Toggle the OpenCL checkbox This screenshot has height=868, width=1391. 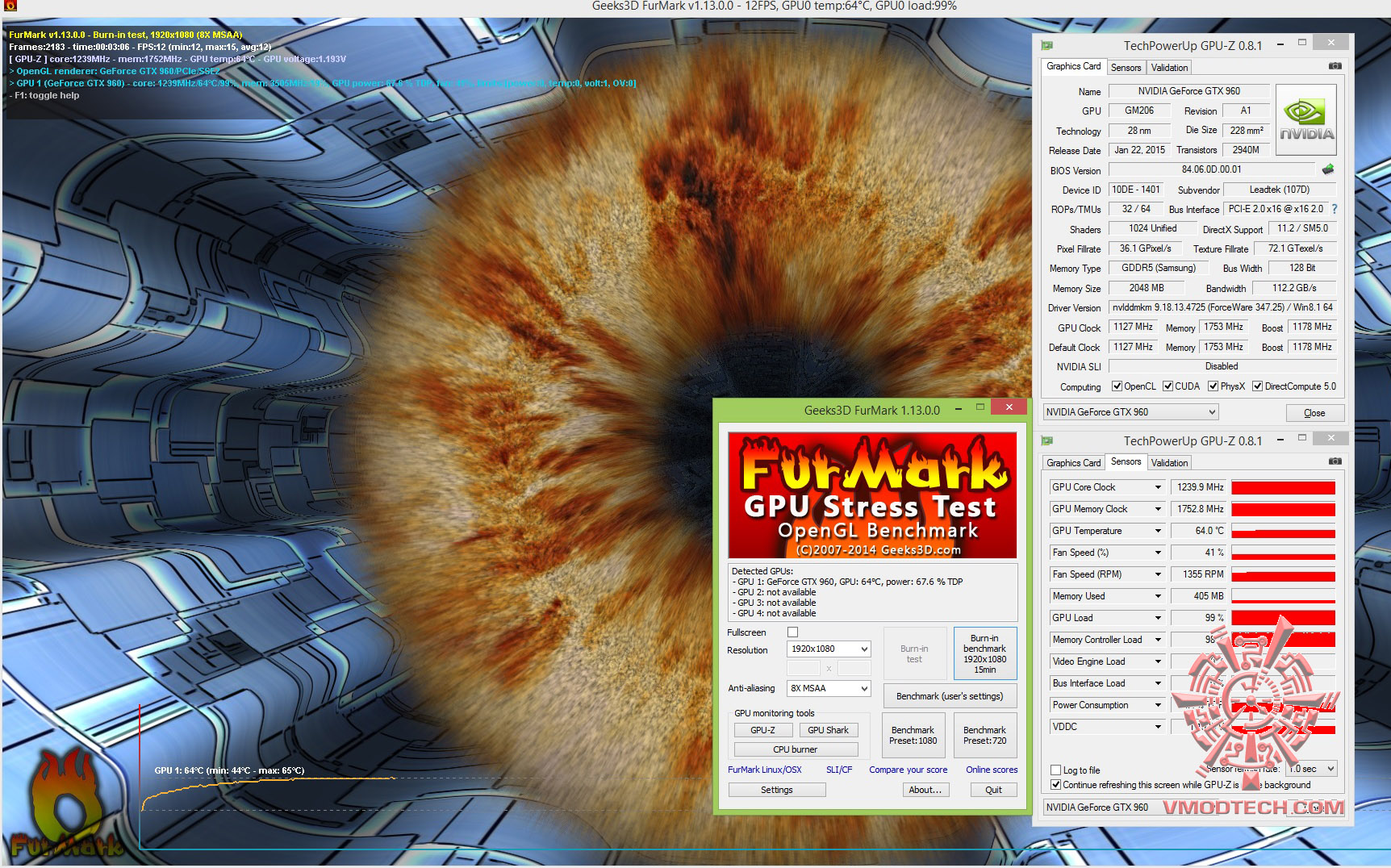point(1117,386)
